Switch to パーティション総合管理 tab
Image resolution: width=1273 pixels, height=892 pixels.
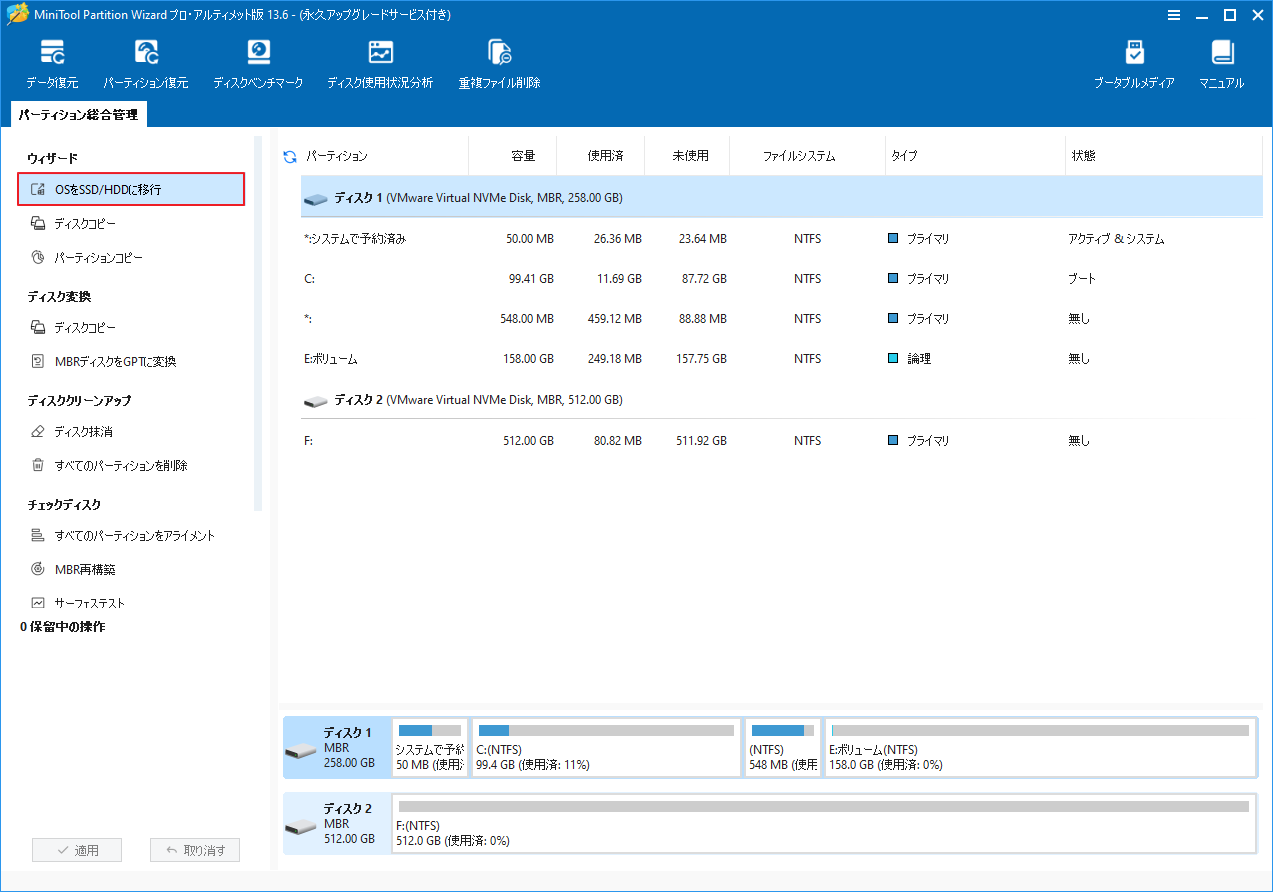[77, 114]
